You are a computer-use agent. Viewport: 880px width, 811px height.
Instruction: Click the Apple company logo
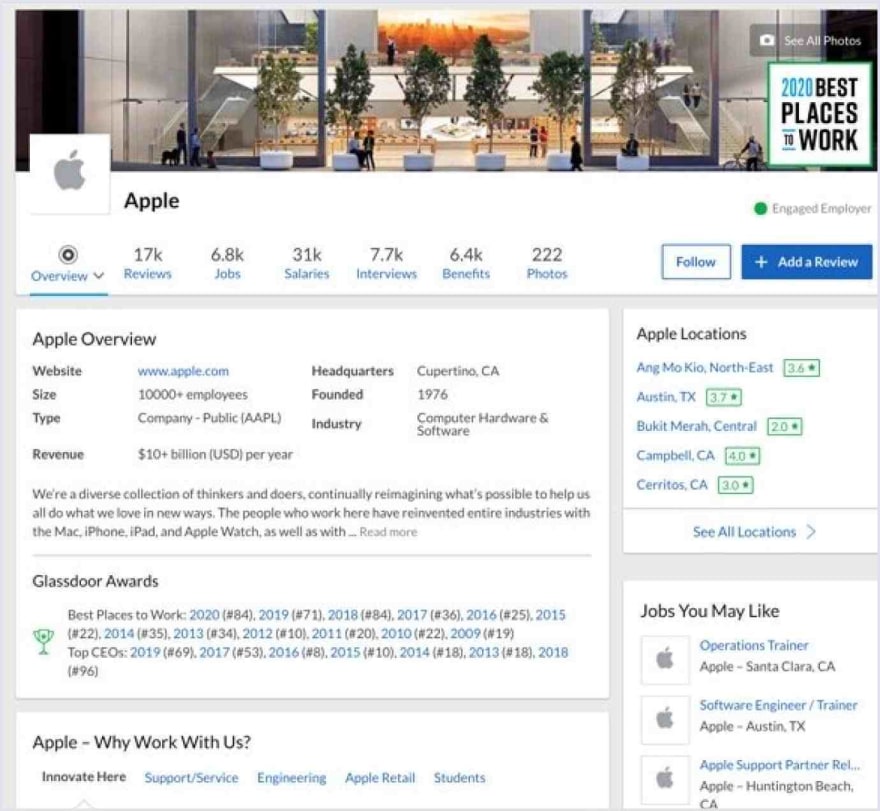pyautogui.click(x=69, y=173)
